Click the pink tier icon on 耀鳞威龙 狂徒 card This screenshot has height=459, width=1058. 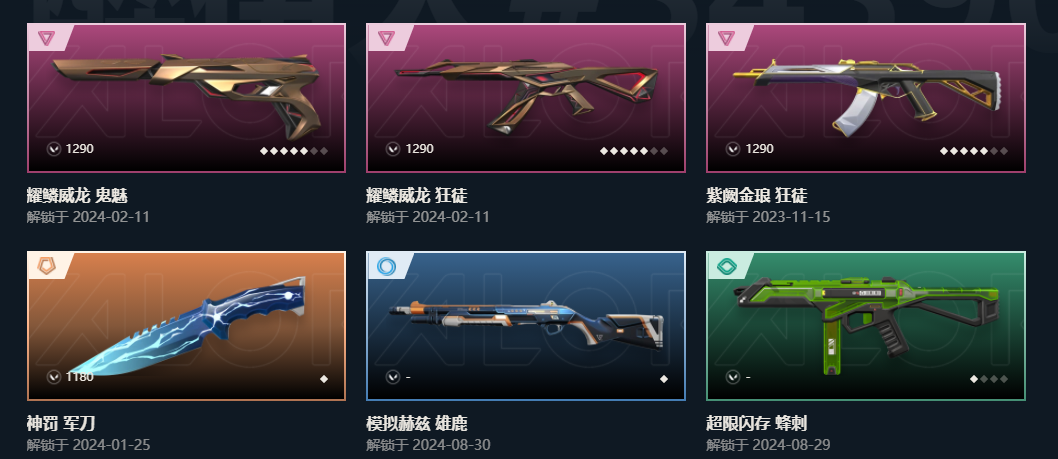pos(386,38)
